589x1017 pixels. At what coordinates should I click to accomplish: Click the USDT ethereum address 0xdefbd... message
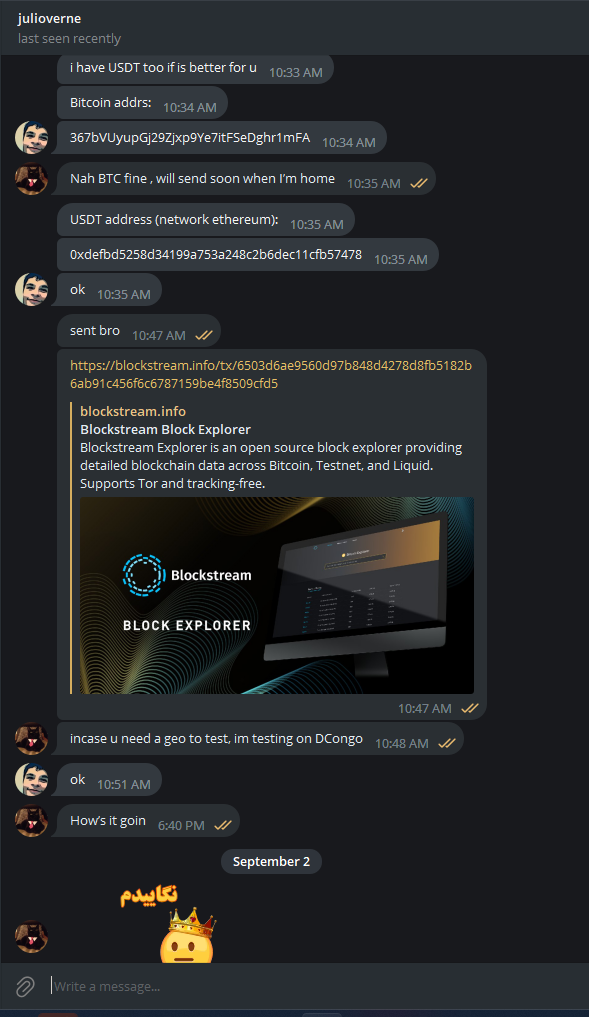[248, 254]
